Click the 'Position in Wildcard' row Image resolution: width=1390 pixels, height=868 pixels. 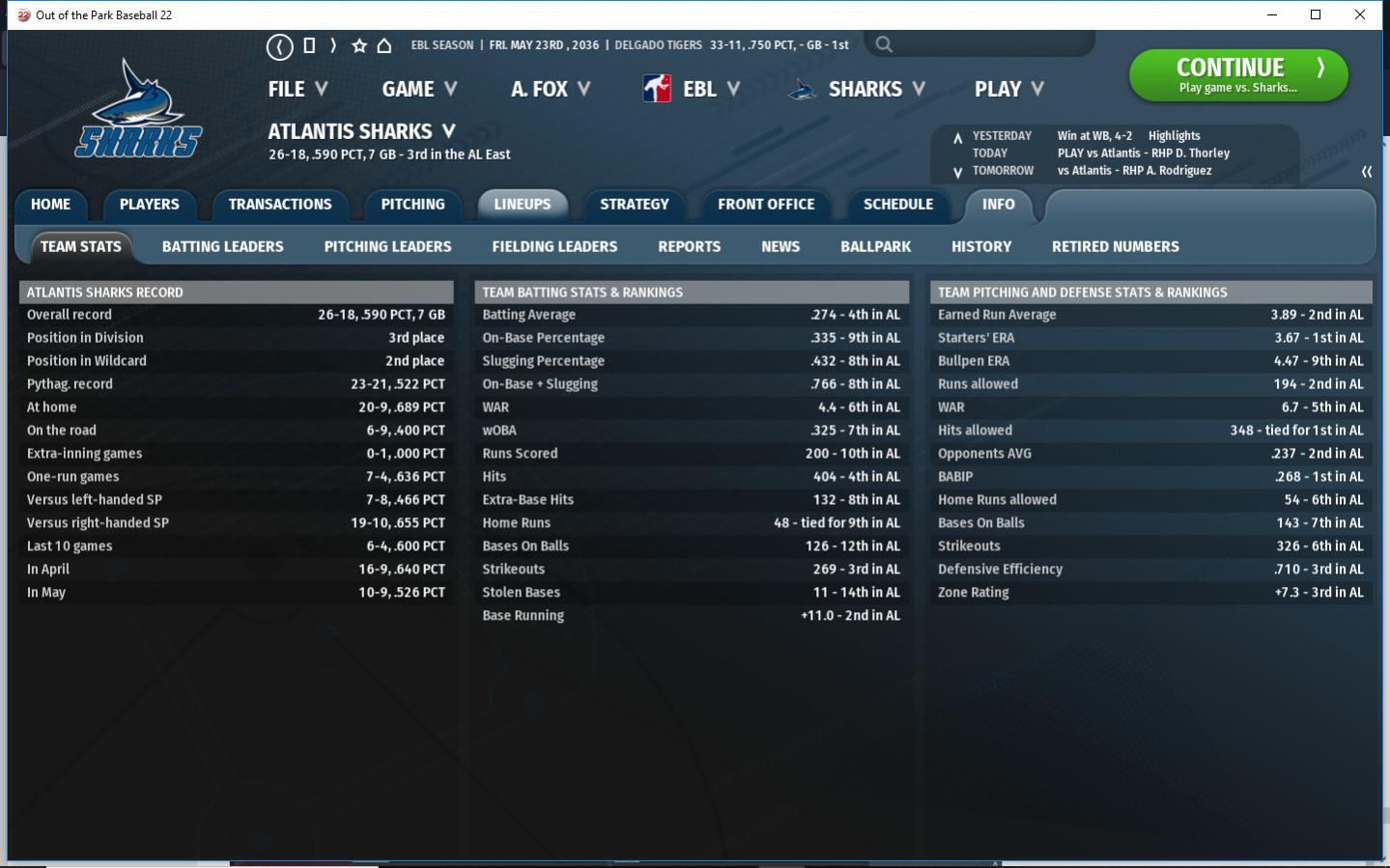click(236, 361)
